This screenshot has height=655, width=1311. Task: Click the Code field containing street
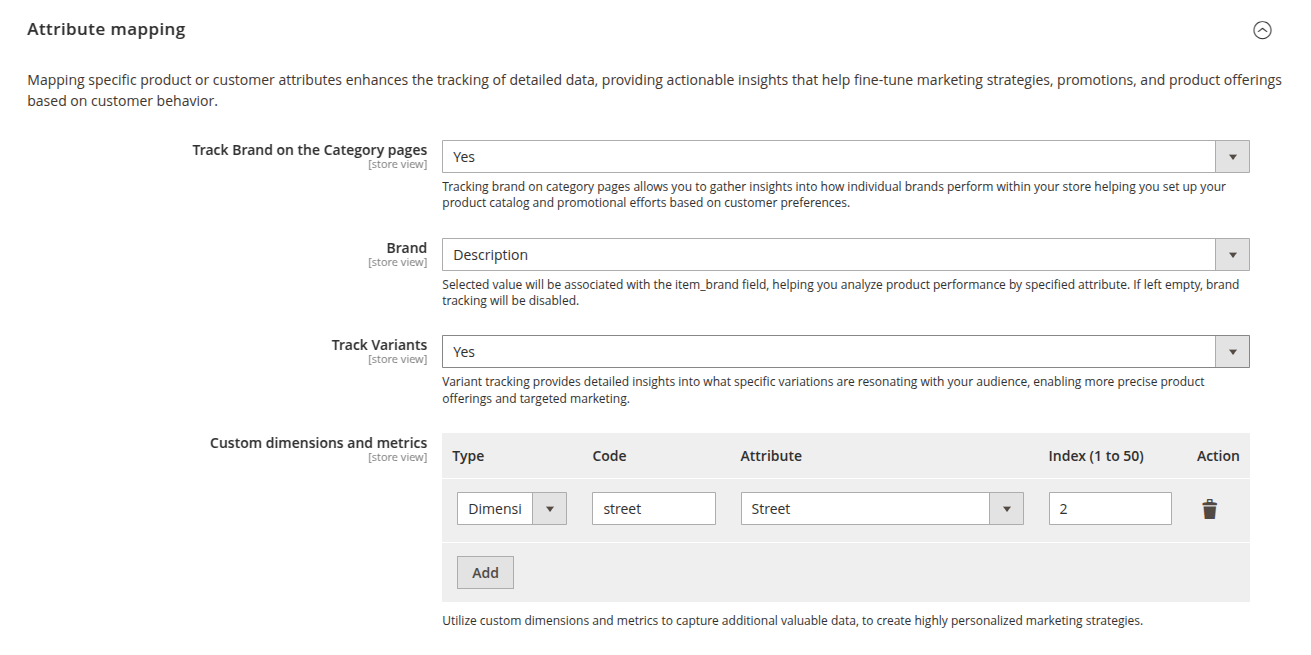click(653, 508)
